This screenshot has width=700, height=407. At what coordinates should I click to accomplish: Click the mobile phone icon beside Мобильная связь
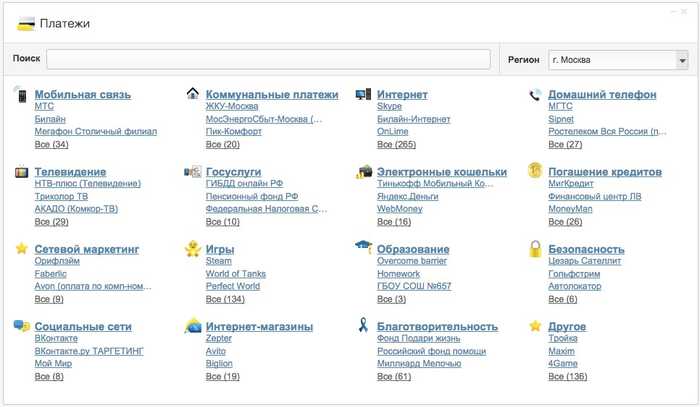pyautogui.click(x=21, y=95)
